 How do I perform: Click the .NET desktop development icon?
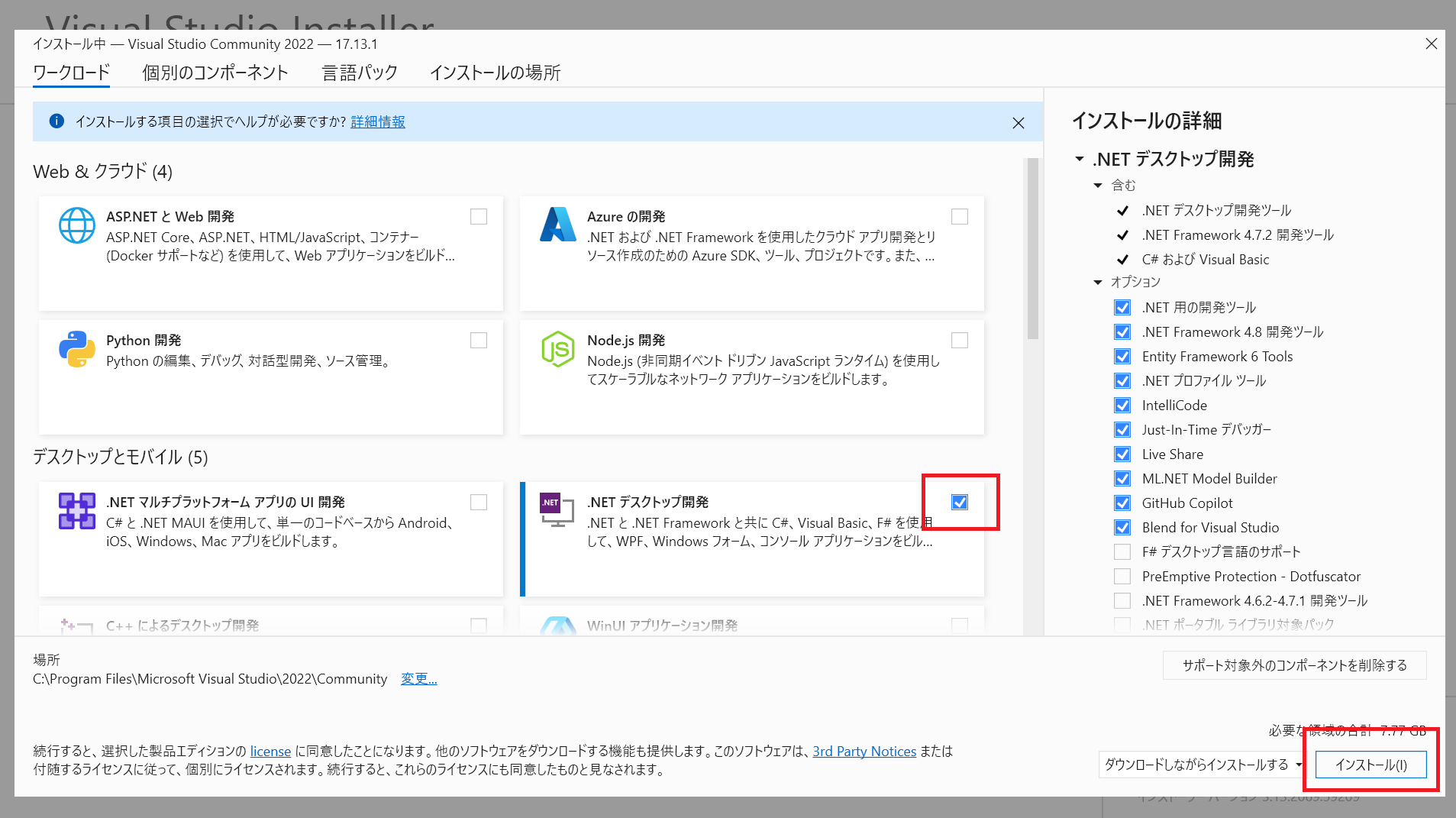pyautogui.click(x=557, y=509)
